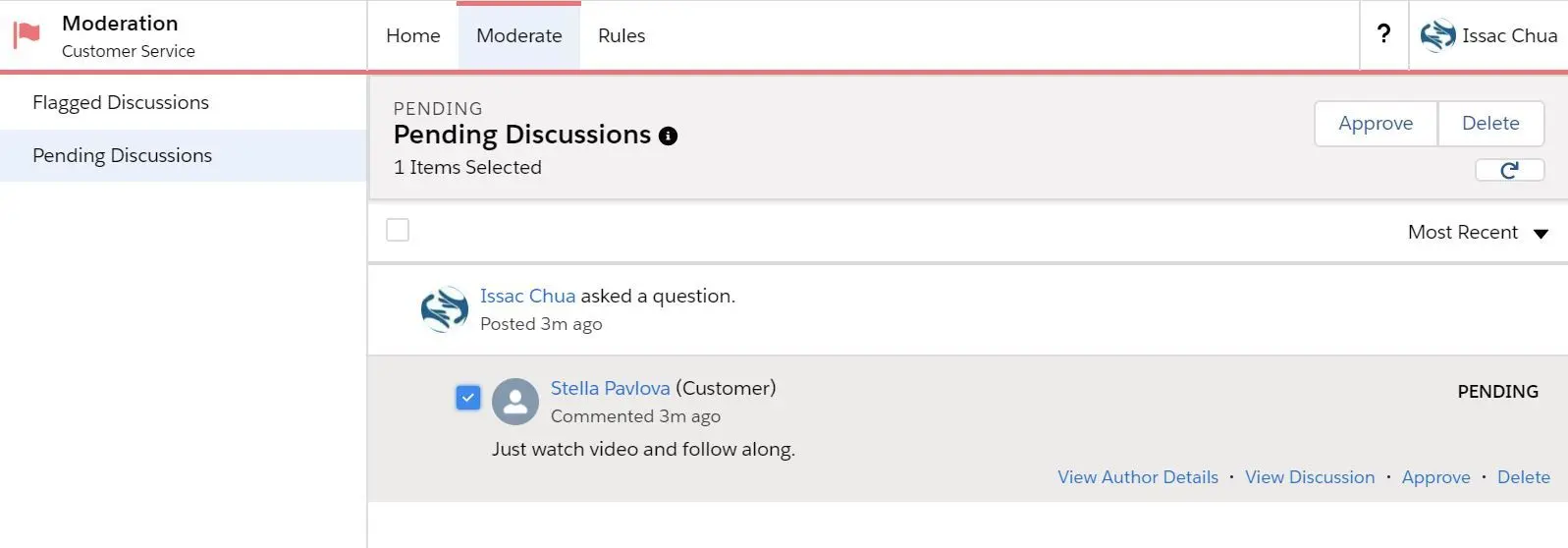Open Stella Pavlova's profile link

(610, 388)
